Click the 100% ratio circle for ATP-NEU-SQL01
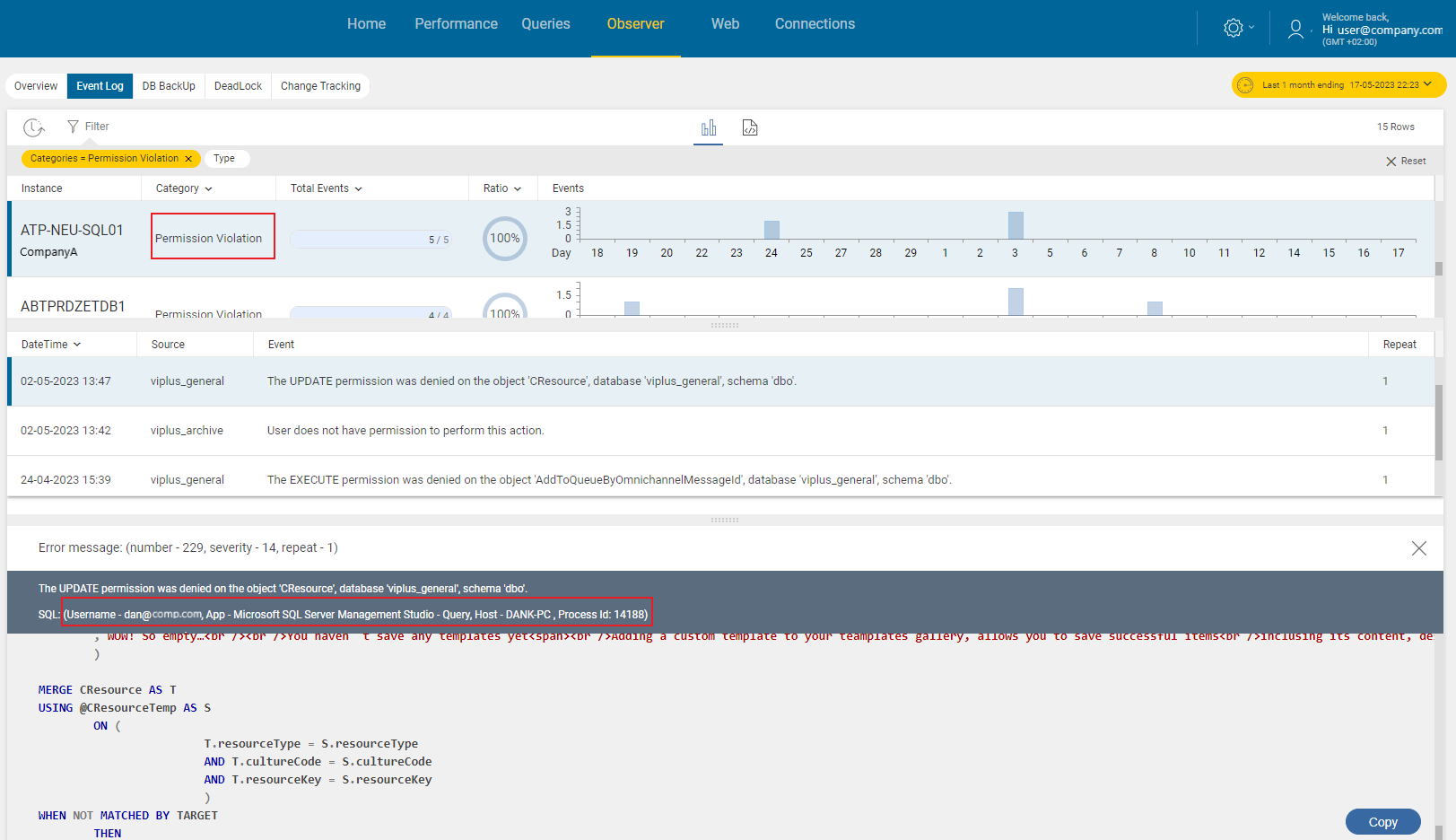The image size is (1456, 840). [x=505, y=239]
